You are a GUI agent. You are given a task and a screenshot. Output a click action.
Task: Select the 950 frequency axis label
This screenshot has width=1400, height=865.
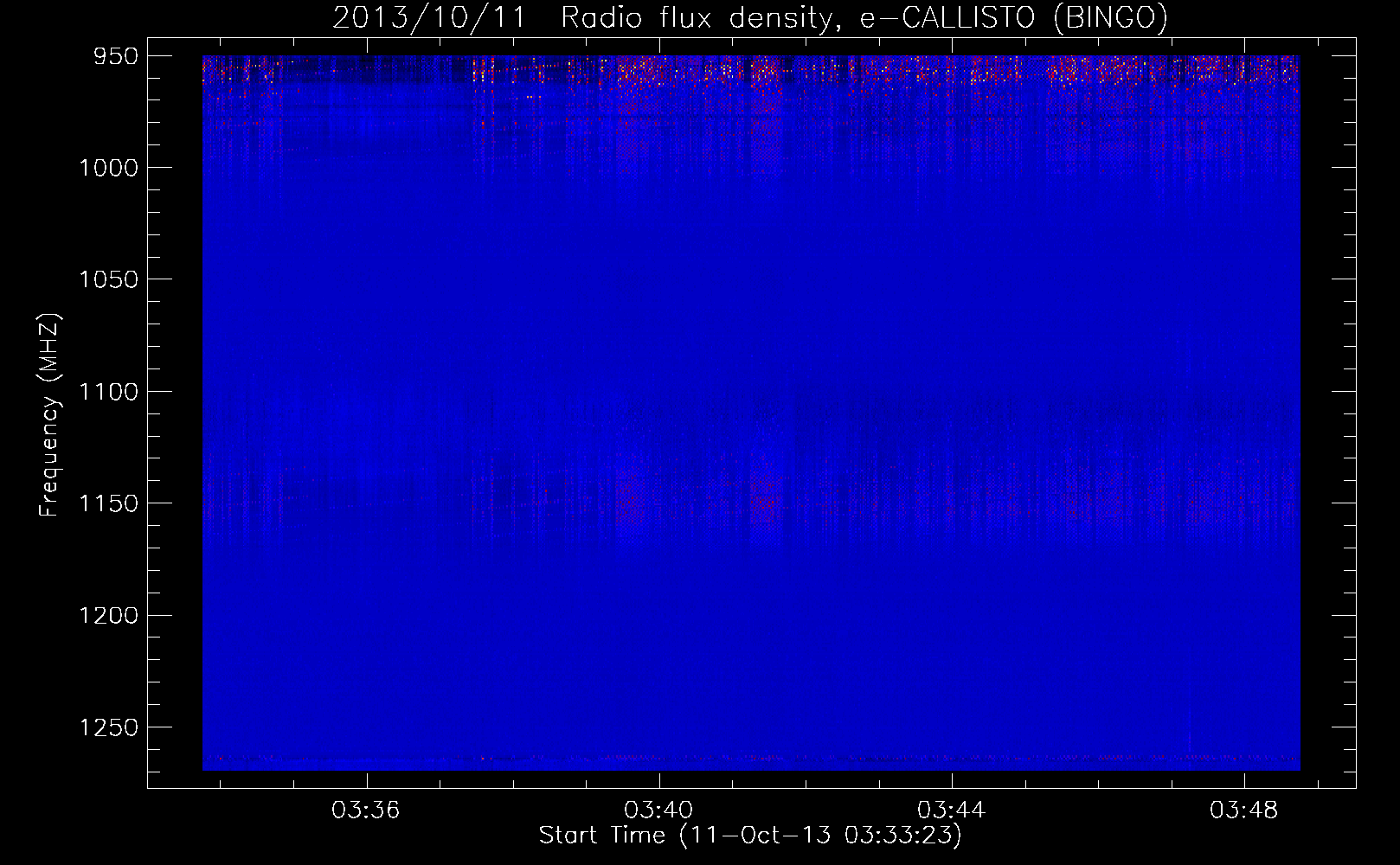coord(117,56)
